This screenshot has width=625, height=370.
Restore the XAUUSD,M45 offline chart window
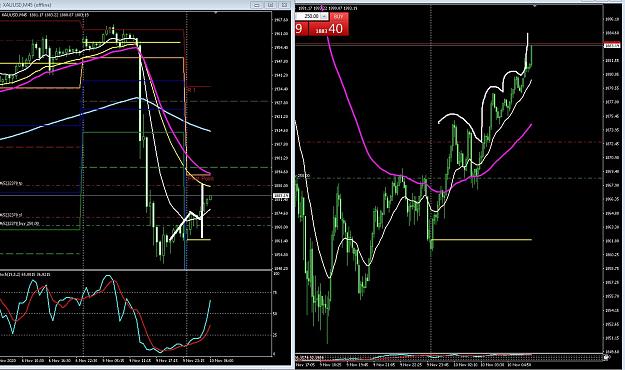[270, 5]
